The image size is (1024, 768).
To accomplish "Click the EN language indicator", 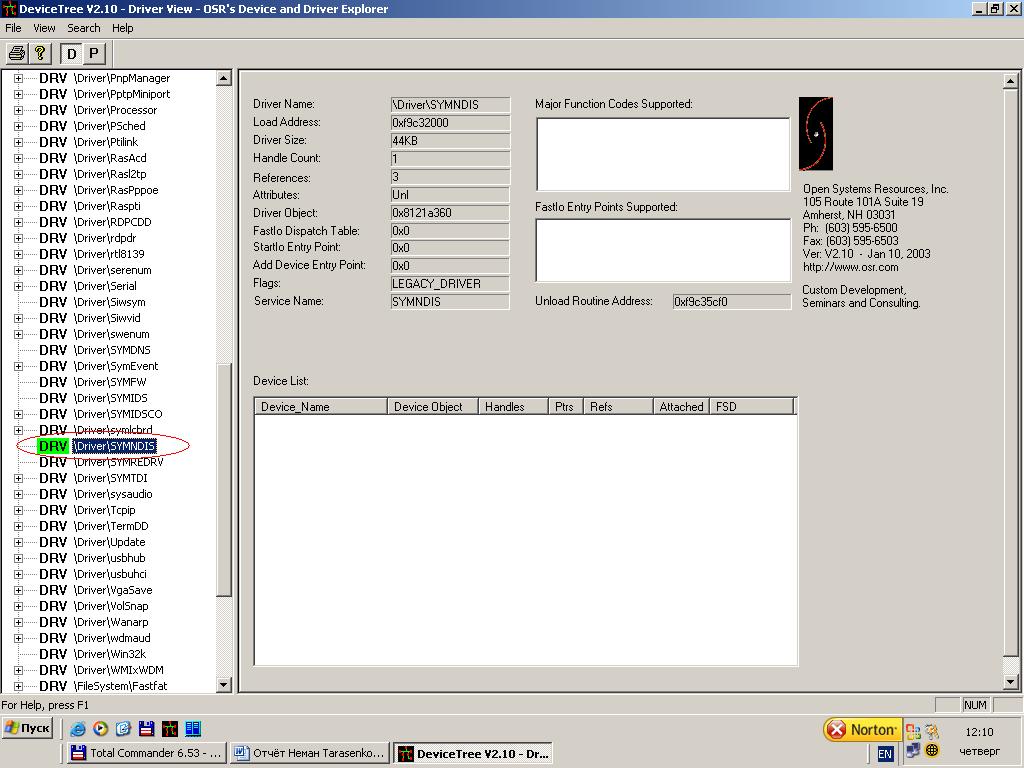I will (885, 754).
